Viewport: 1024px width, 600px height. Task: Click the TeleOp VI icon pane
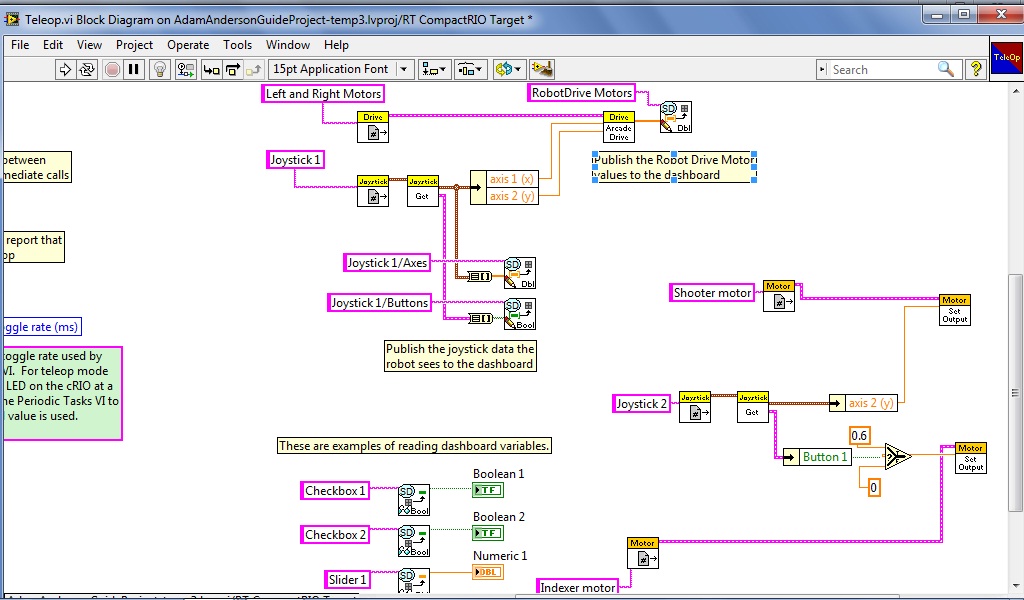tap(1006, 59)
